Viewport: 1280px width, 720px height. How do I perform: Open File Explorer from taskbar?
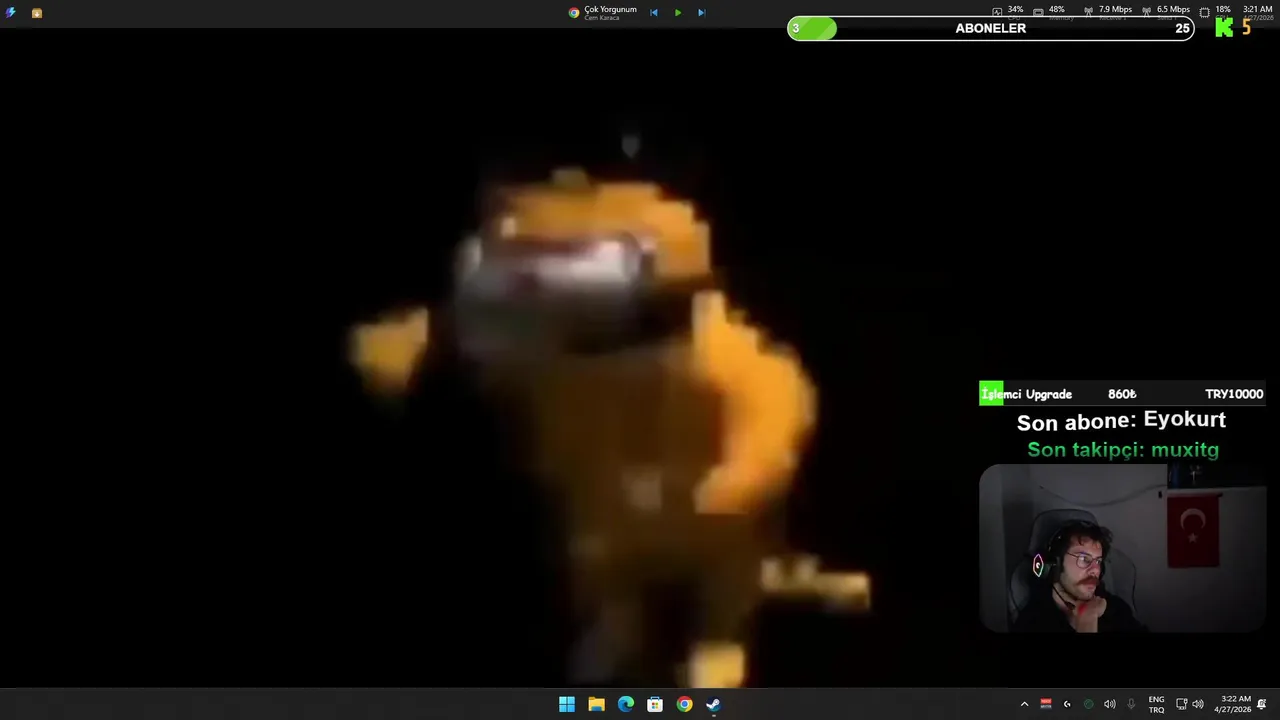[x=596, y=704]
